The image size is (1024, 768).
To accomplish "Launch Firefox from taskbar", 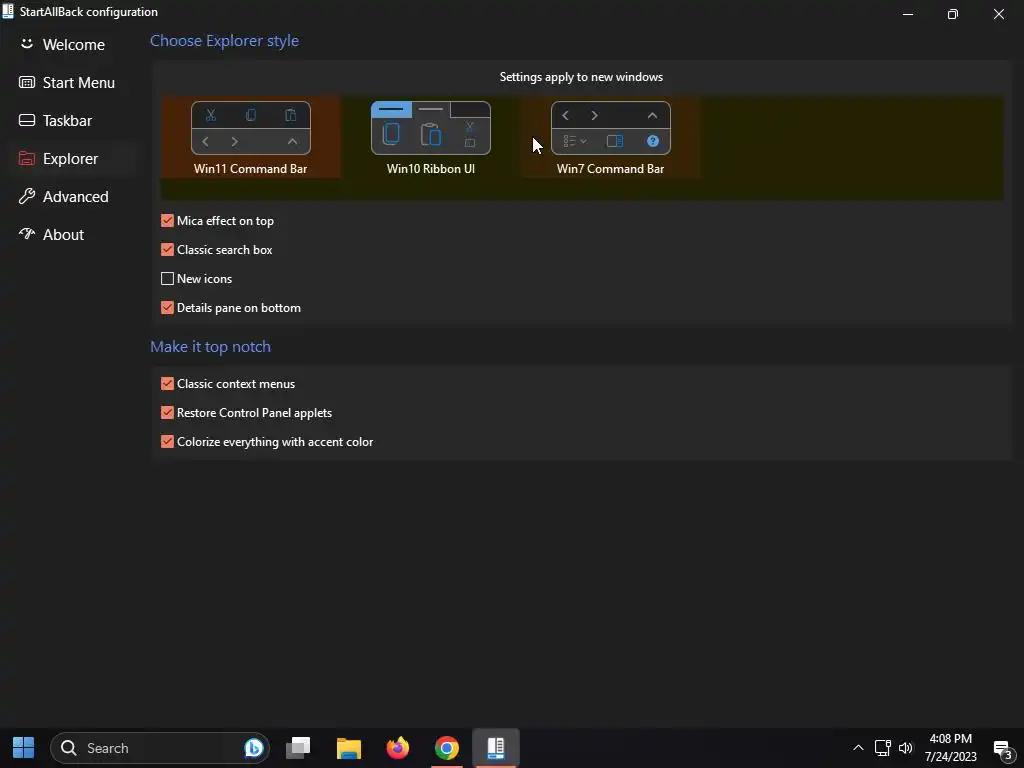I will pos(398,748).
